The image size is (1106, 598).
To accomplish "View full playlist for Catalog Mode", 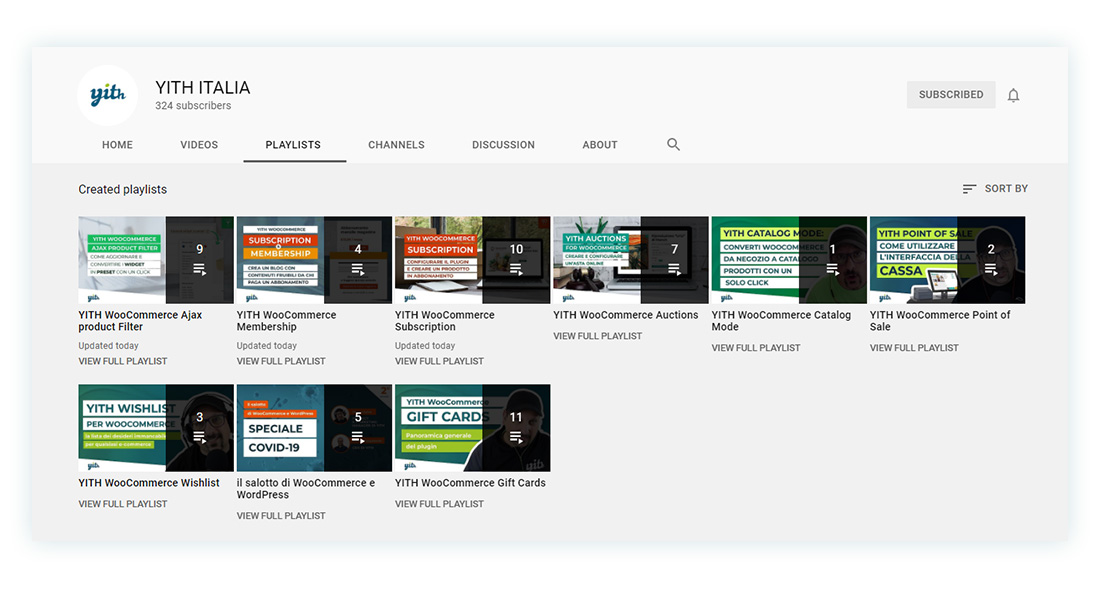I will click(x=755, y=348).
